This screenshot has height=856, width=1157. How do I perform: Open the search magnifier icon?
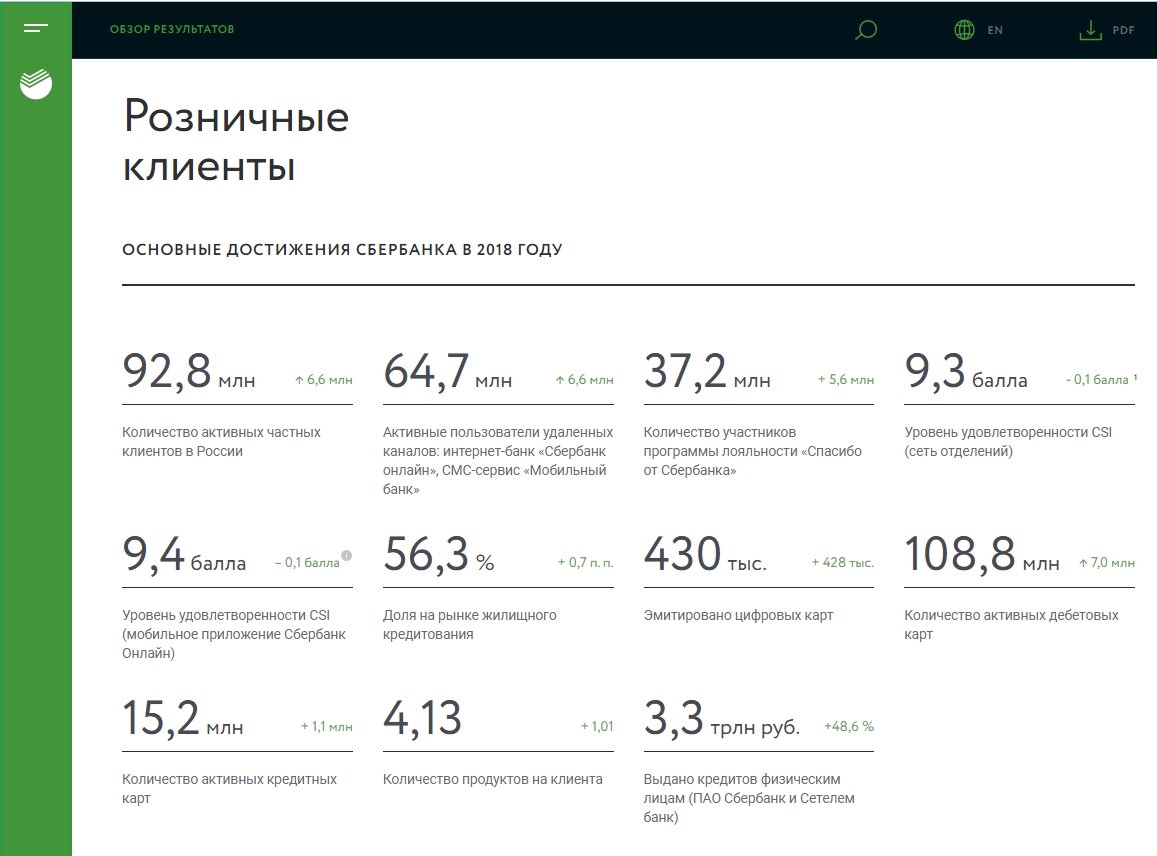[x=866, y=30]
